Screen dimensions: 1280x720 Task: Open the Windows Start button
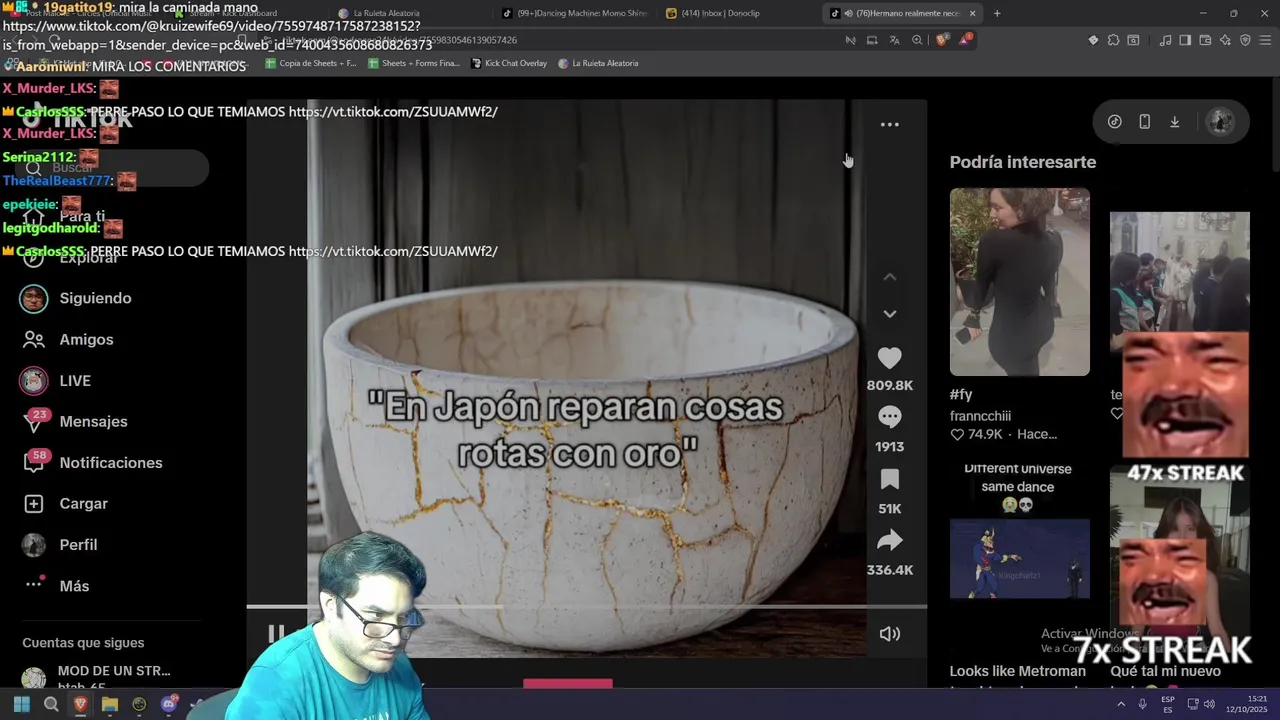(21, 704)
